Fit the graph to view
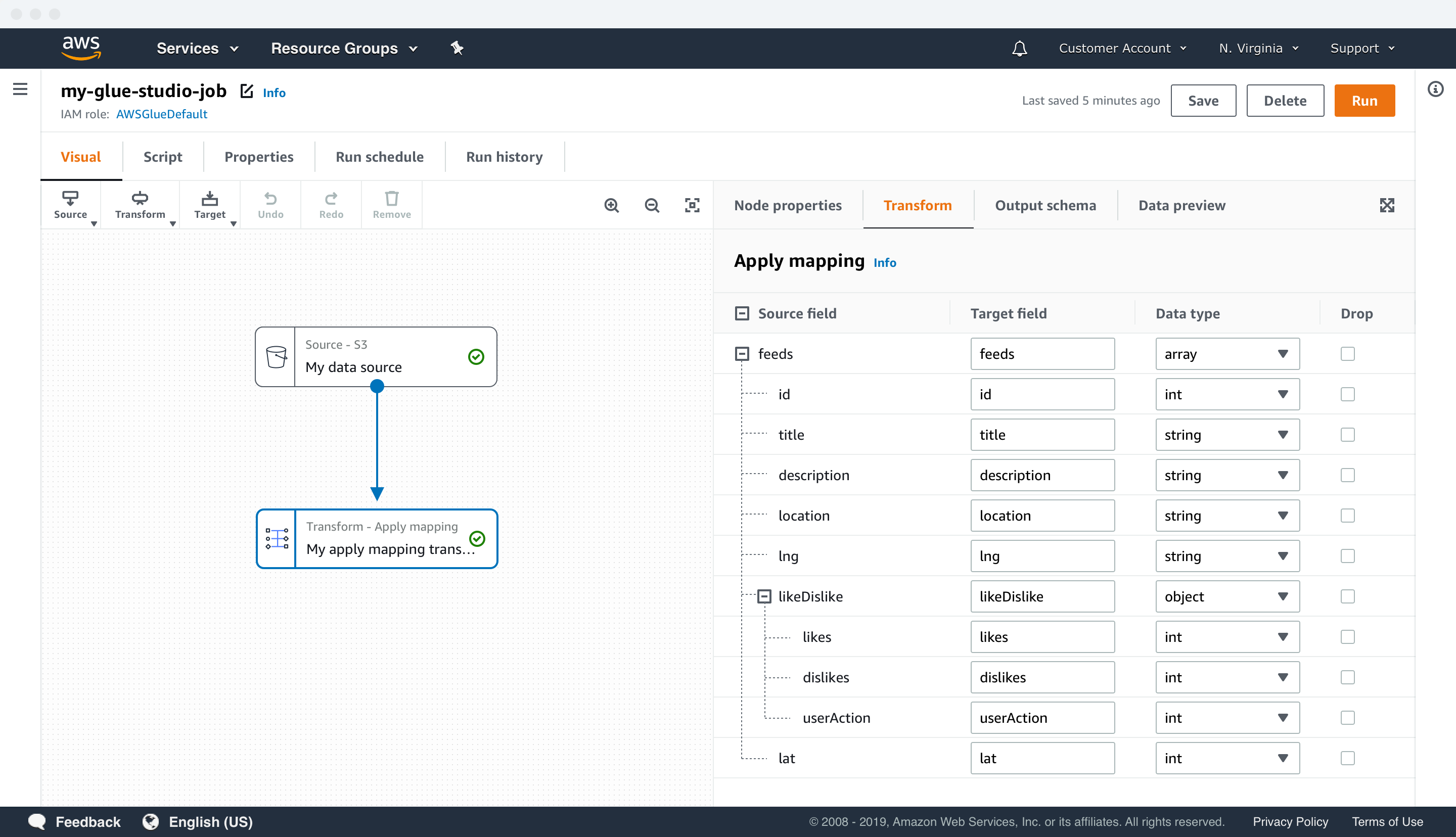 (692, 205)
